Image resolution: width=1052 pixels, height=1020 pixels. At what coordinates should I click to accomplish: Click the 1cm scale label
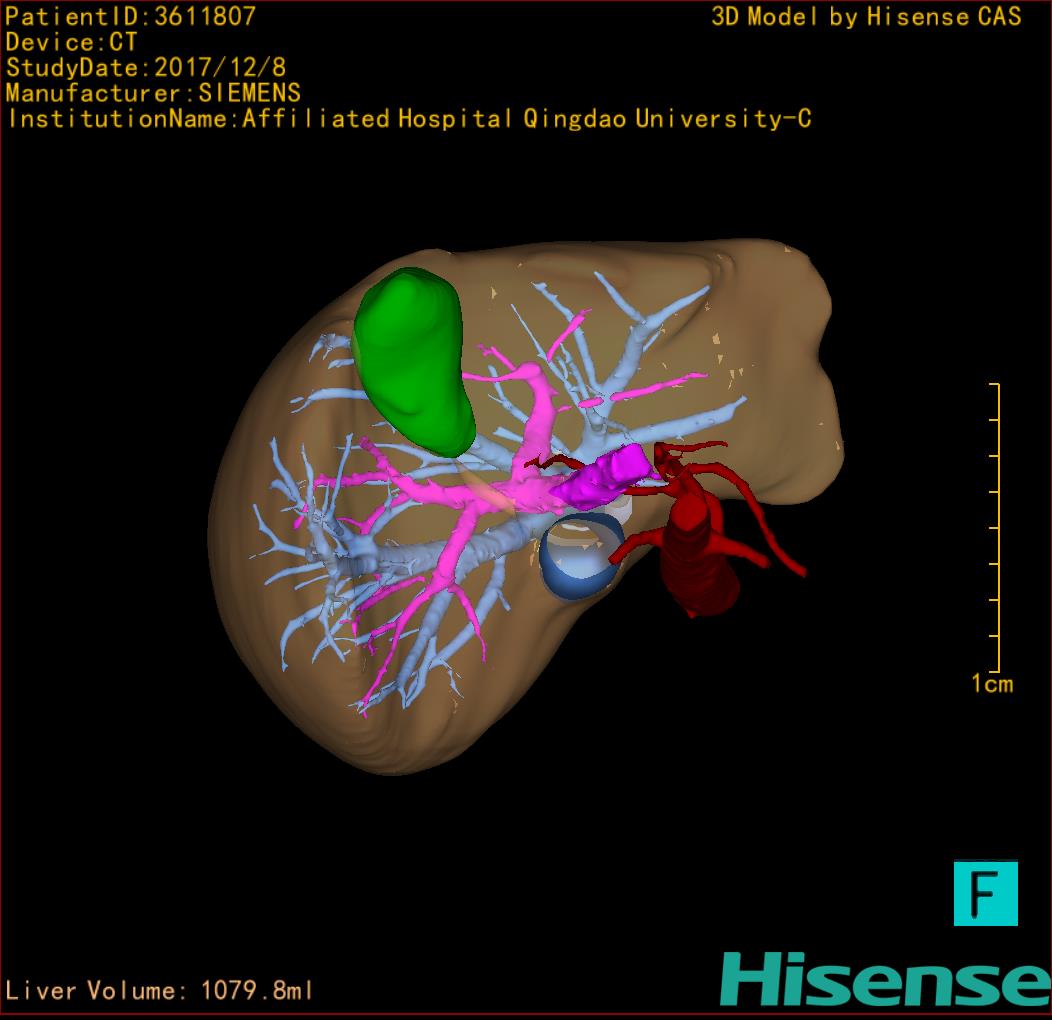click(x=992, y=684)
